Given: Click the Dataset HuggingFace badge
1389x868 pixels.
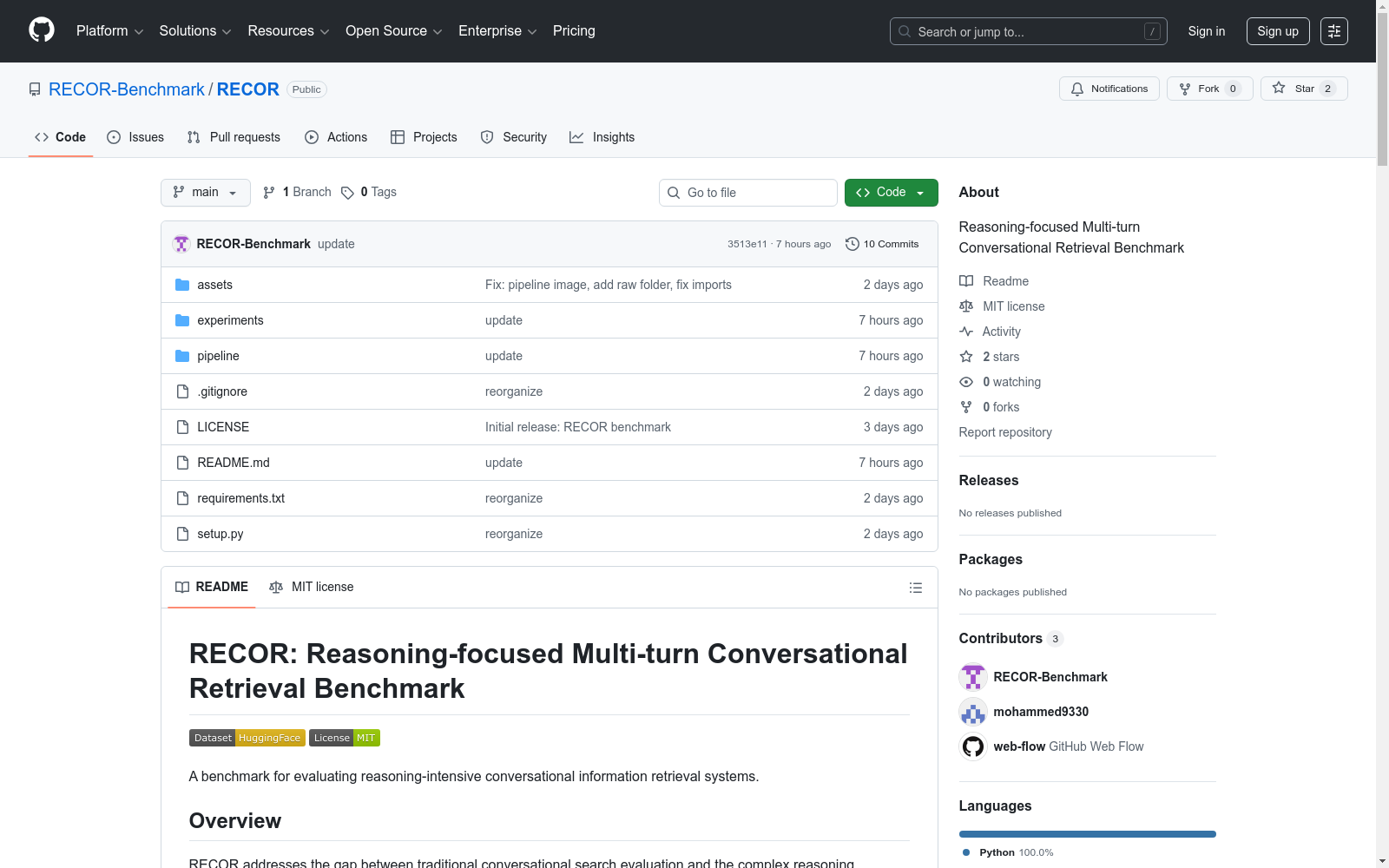Looking at the screenshot, I should click(247, 738).
